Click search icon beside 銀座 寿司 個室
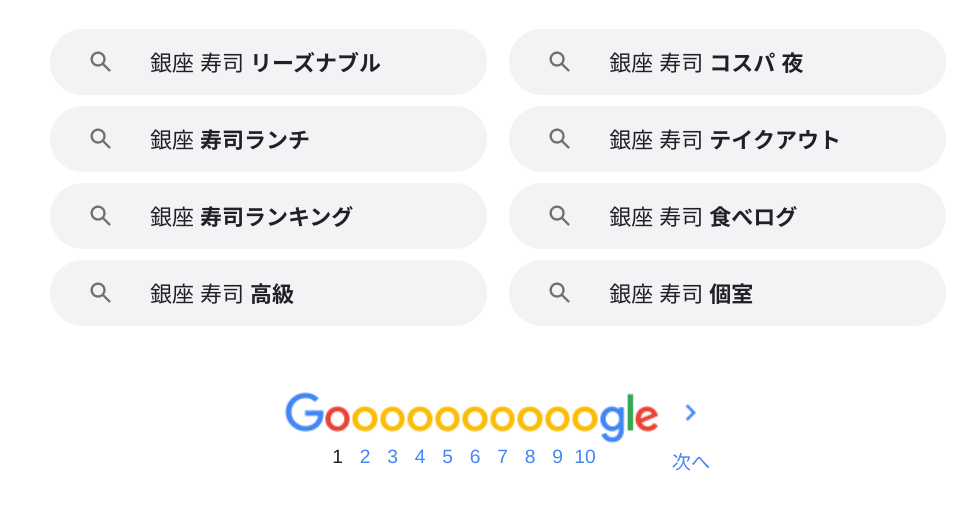Image resolution: width=979 pixels, height=507 pixels. [559, 293]
